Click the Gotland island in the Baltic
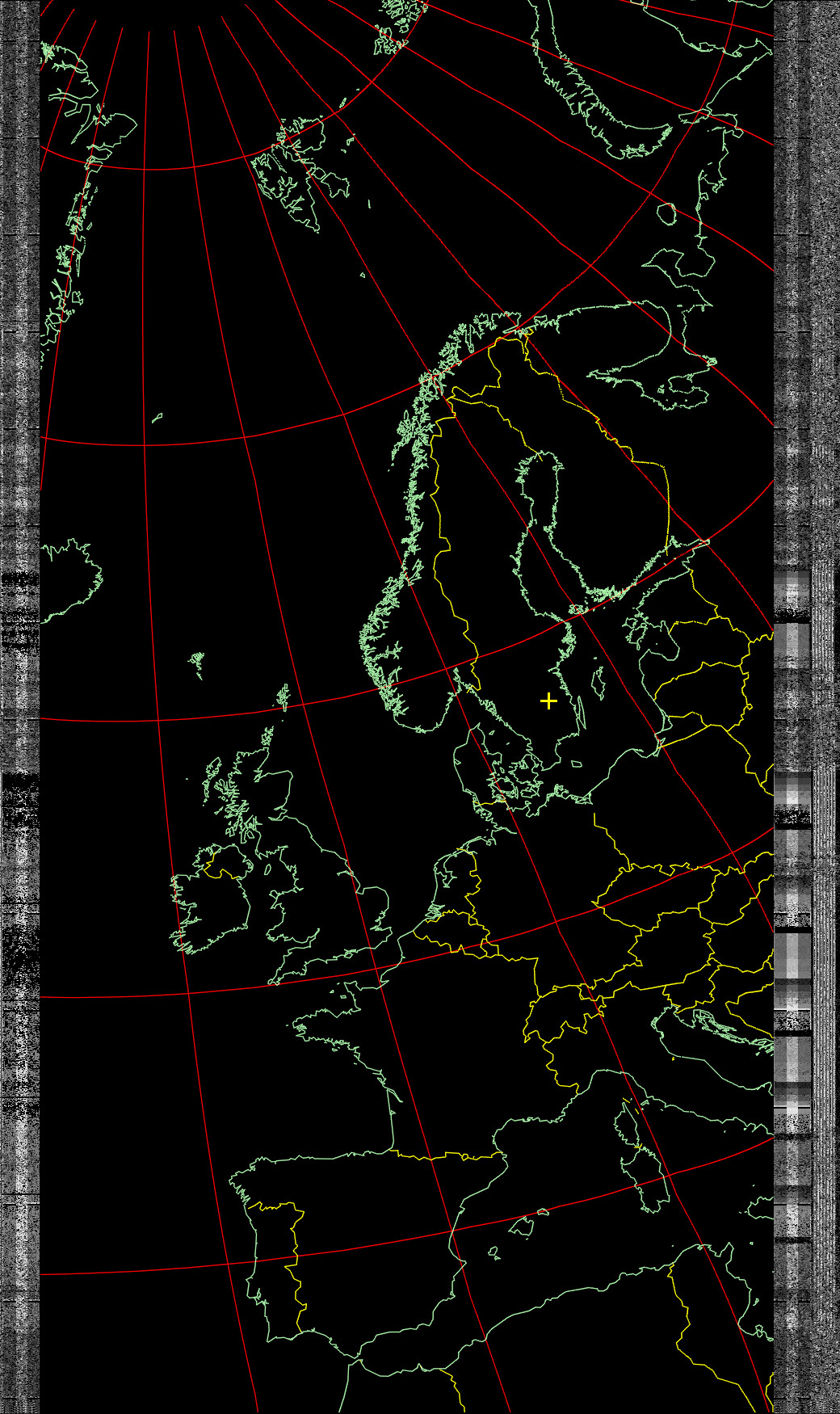The height and width of the screenshot is (1414, 840). pos(598,679)
